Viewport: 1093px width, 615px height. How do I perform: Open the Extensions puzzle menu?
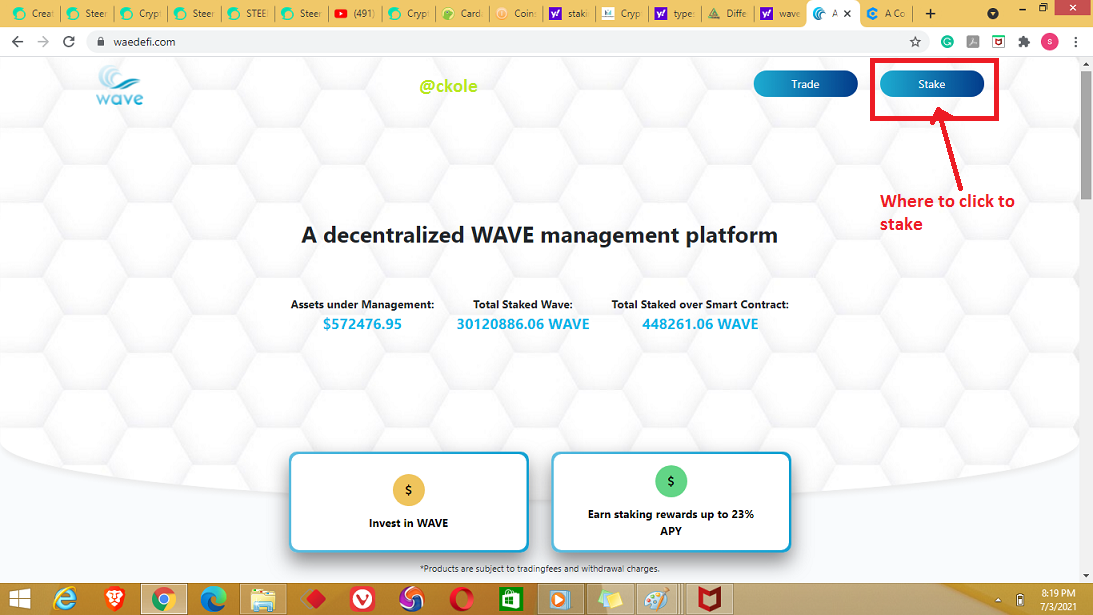(x=1024, y=42)
